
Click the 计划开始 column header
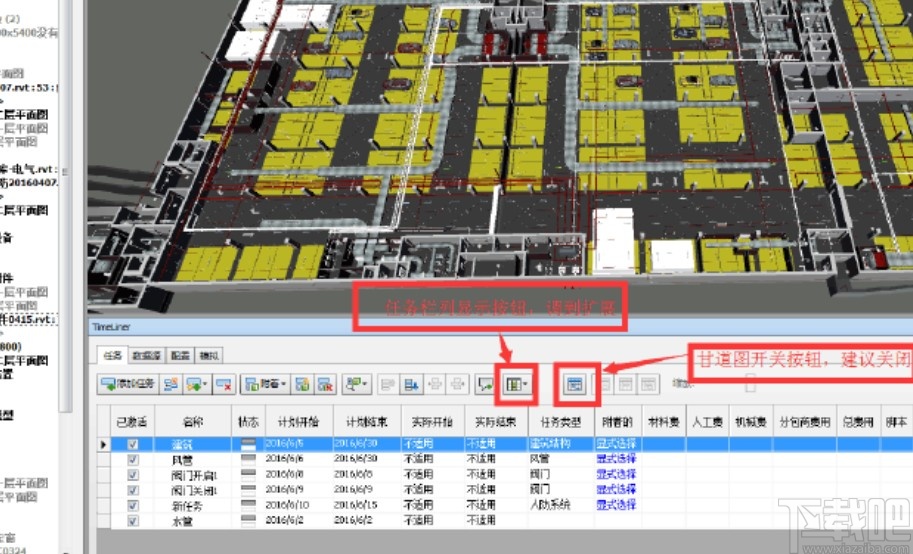[298, 421]
